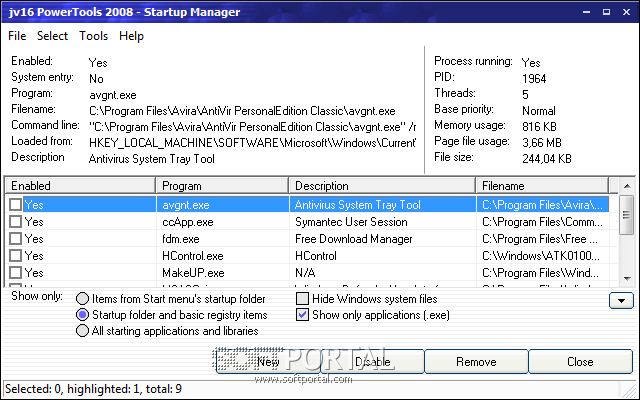Tick the checkbox for fdm.exe row
The image size is (640, 400).
[16, 238]
